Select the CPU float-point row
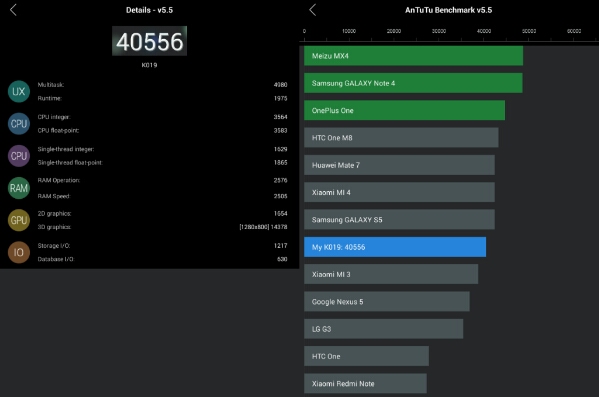Viewport: 599px width, 397px height. coord(162,130)
